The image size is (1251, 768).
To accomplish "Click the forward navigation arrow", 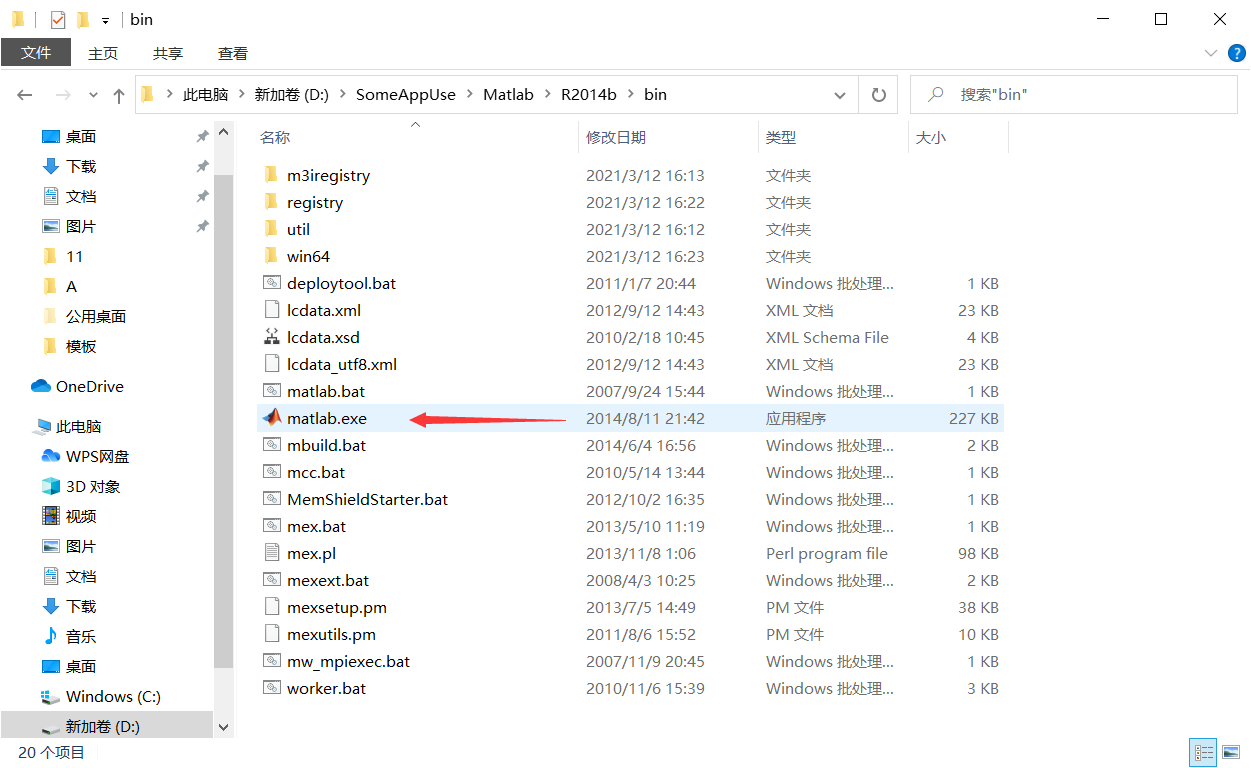I will [x=63, y=95].
